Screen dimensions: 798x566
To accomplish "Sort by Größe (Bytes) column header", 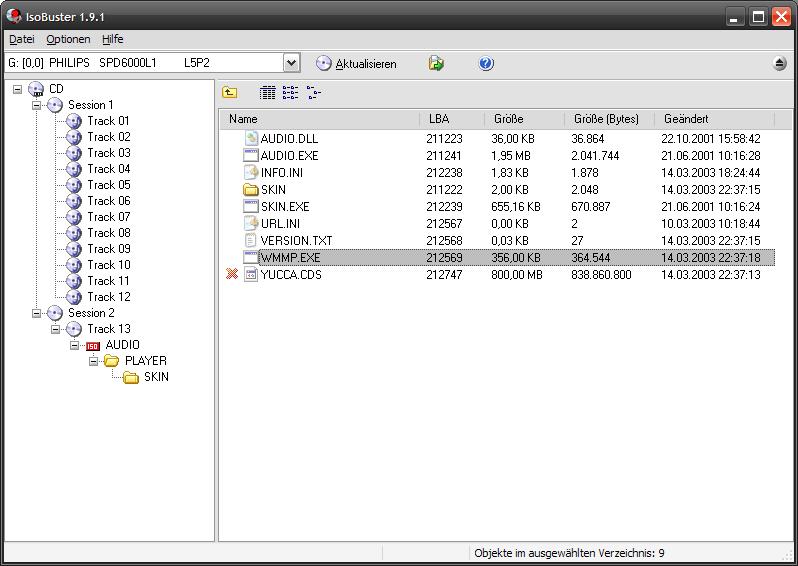I will pos(609,119).
